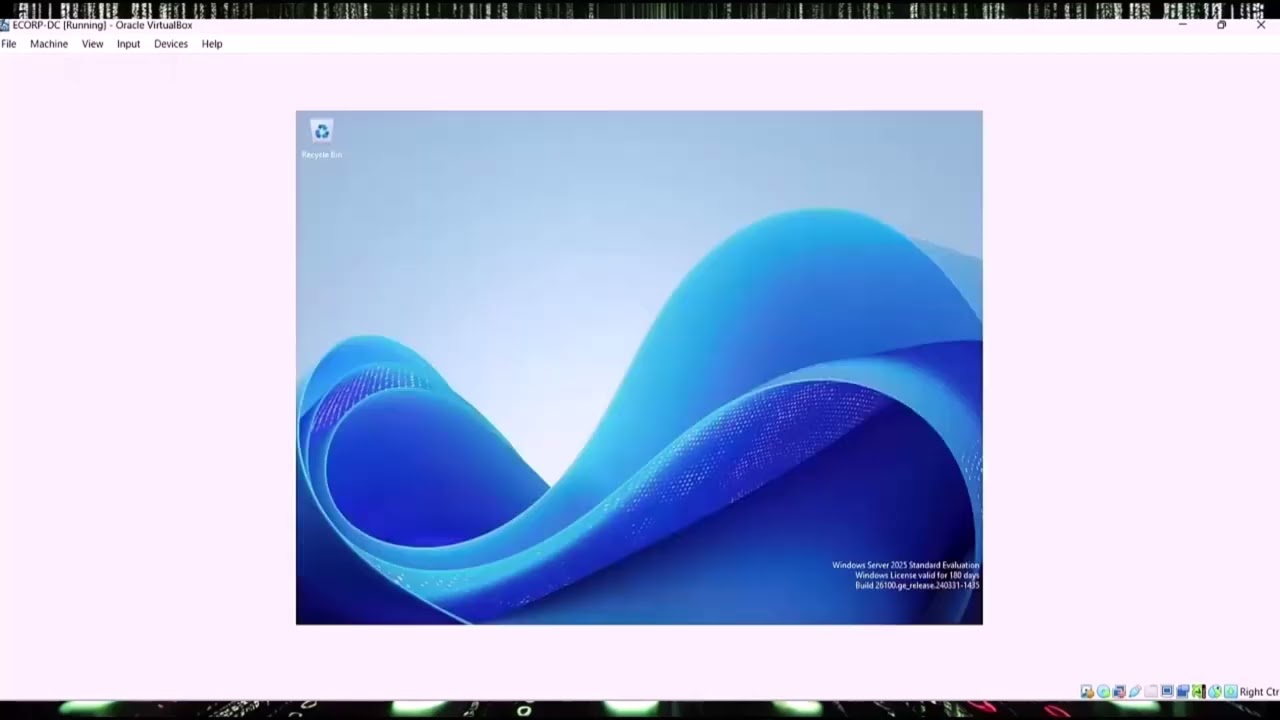Click the shared folders status icon
Image resolution: width=1280 pixels, height=720 pixels.
(x=1151, y=692)
